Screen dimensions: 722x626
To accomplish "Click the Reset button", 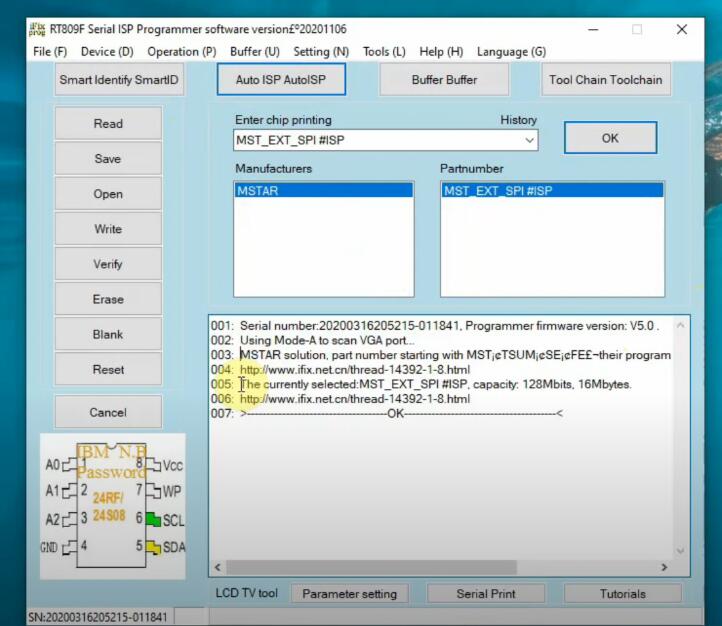I will tap(108, 370).
